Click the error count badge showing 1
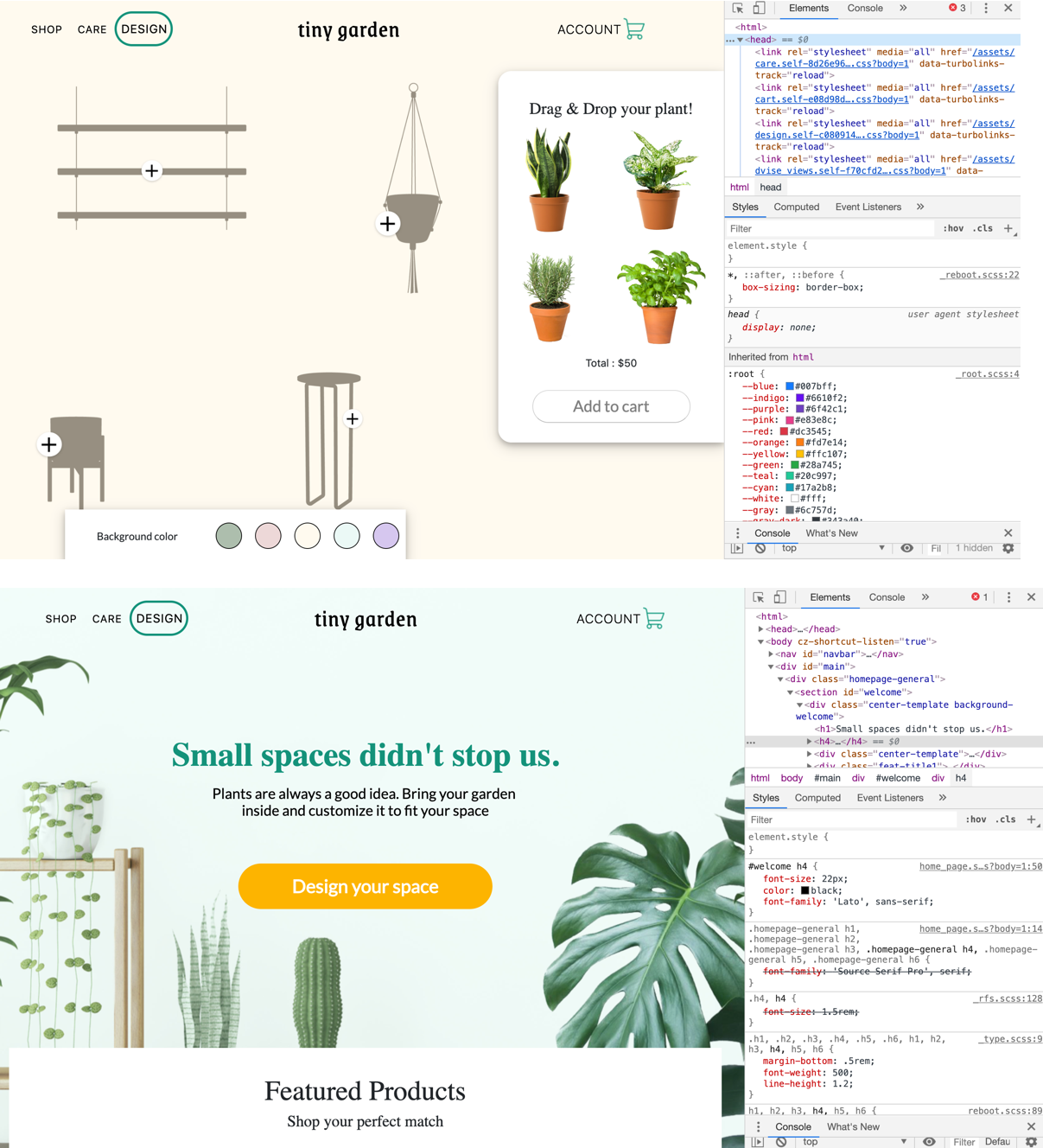Image resolution: width=1043 pixels, height=1148 pixels. (980, 597)
